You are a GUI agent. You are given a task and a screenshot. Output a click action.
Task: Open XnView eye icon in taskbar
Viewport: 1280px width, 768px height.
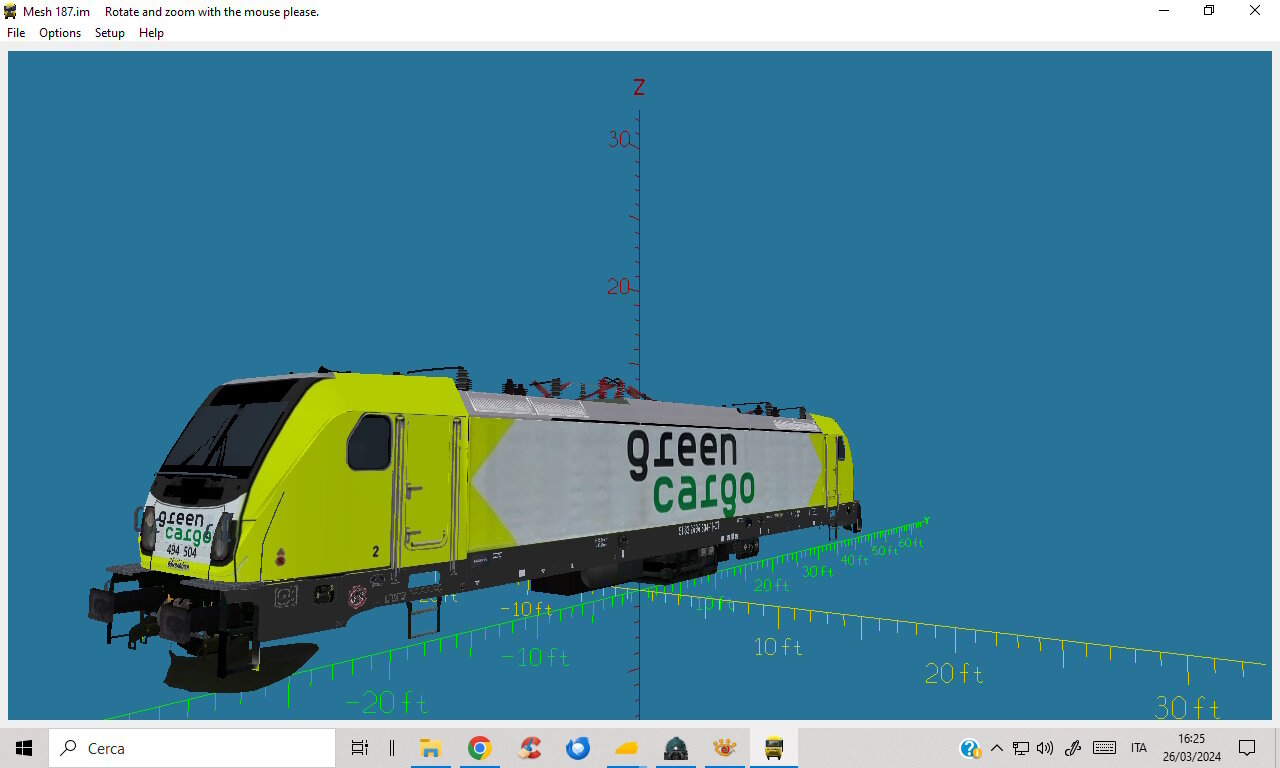pyautogui.click(x=725, y=748)
